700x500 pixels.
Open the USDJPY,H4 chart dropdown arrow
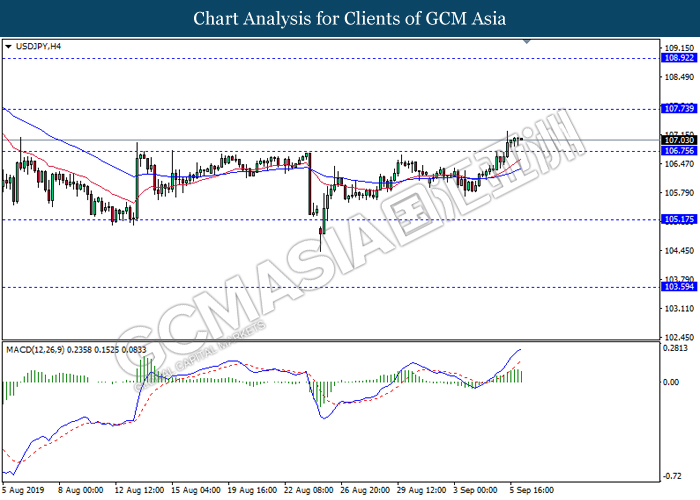click(x=8, y=46)
